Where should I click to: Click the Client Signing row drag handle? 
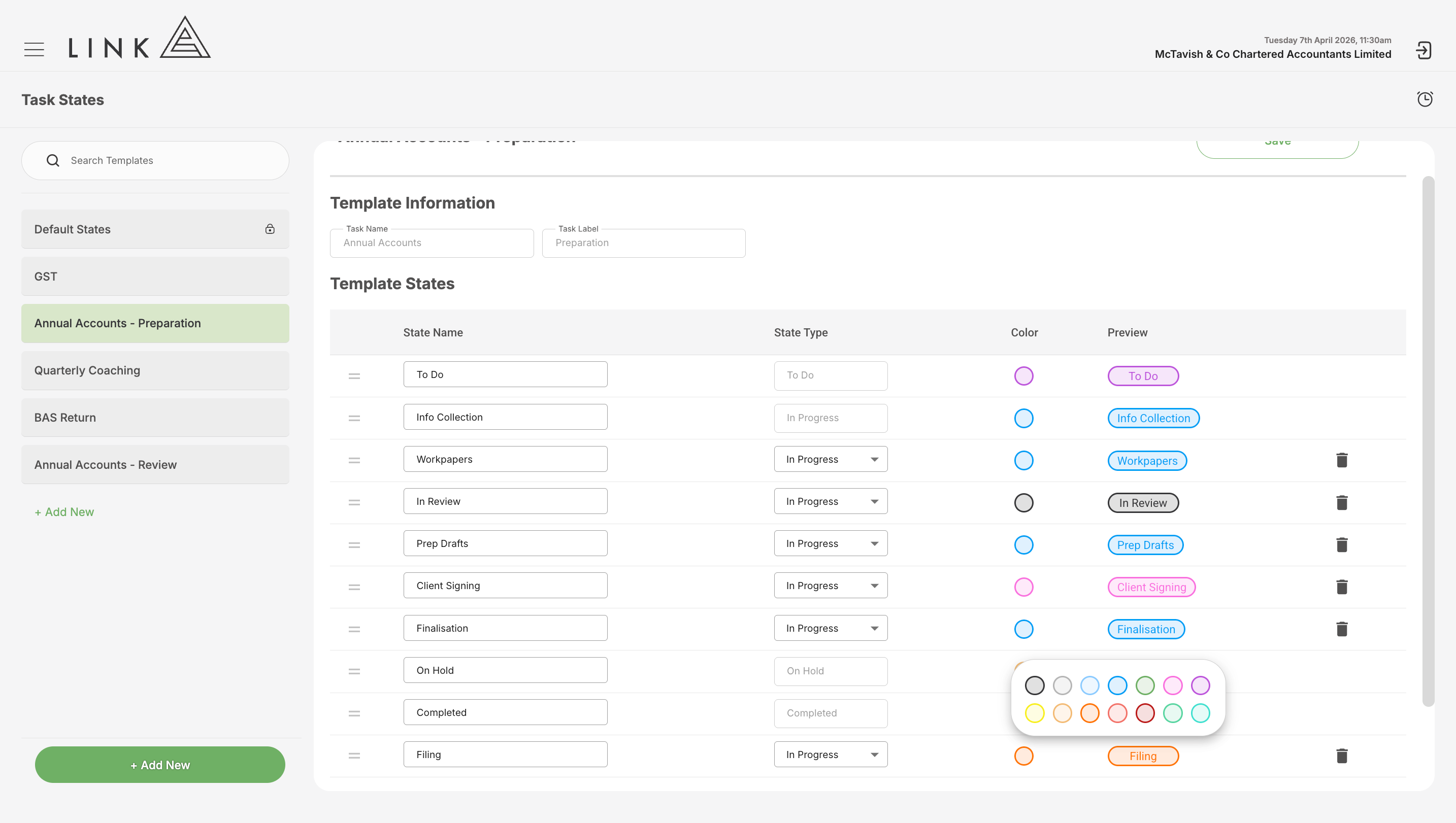(354, 587)
